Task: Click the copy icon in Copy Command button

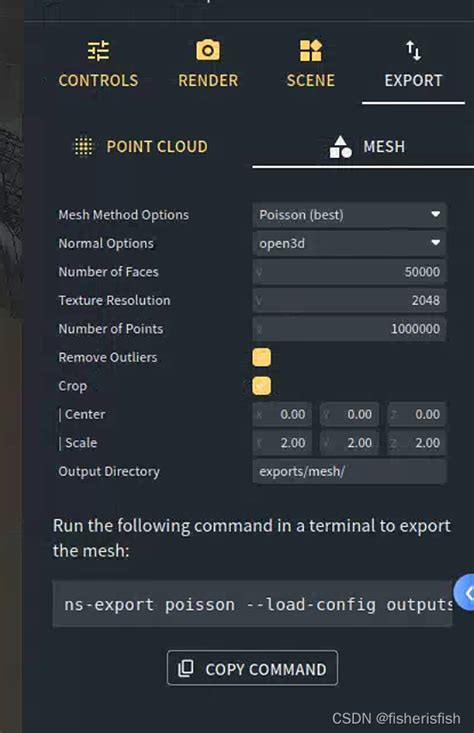Action: 186,668
